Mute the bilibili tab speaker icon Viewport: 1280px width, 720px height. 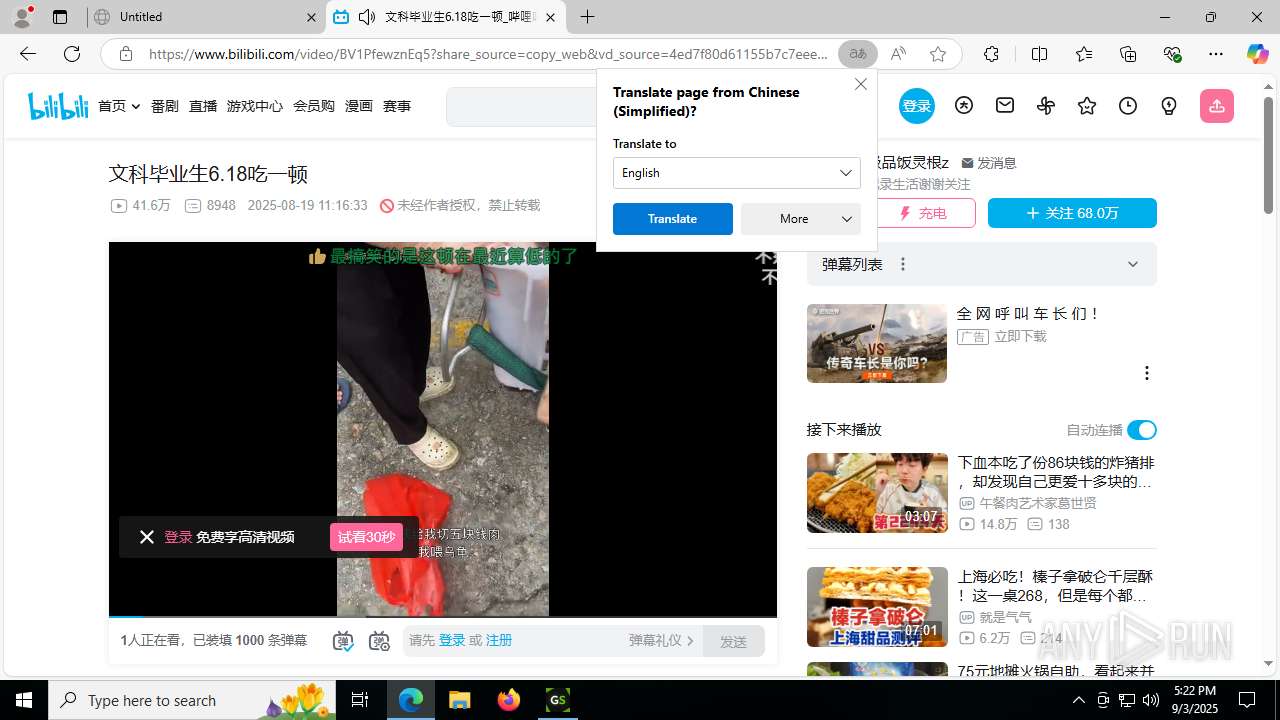(x=367, y=17)
